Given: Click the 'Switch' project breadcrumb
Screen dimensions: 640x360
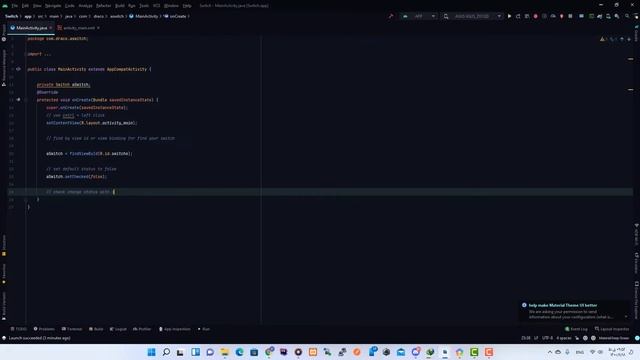Looking at the screenshot, I should 11,16.
